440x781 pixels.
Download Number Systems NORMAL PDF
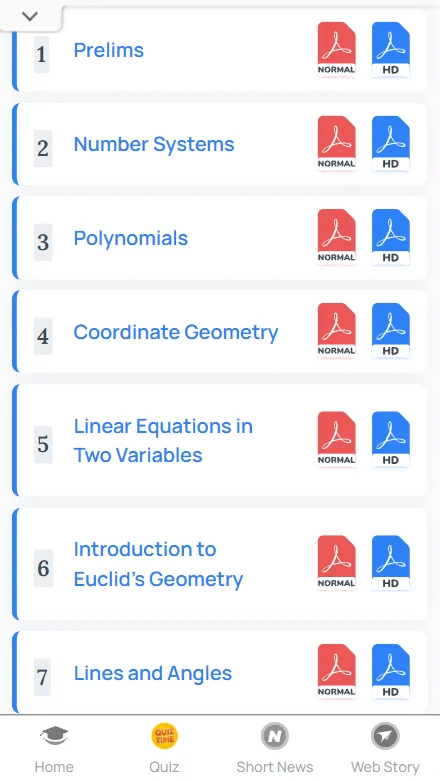(x=337, y=143)
